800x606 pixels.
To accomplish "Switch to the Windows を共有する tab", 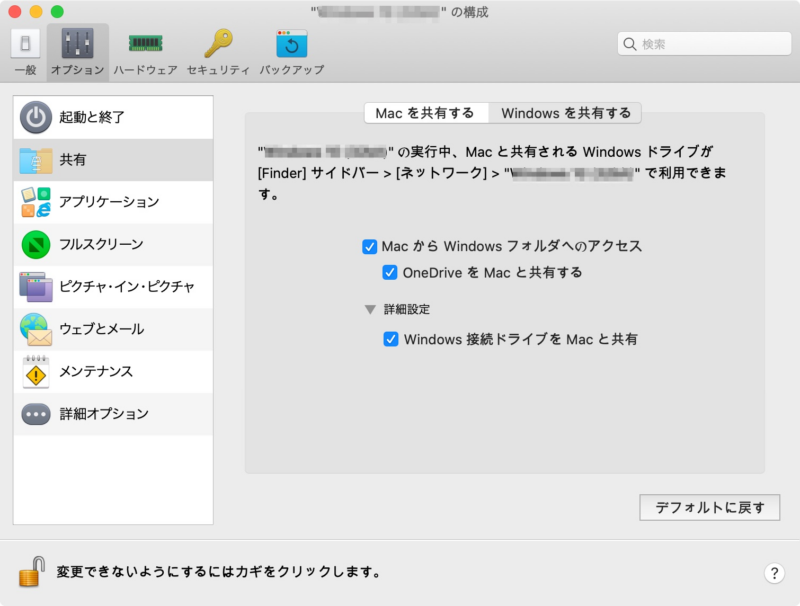I will 565,113.
